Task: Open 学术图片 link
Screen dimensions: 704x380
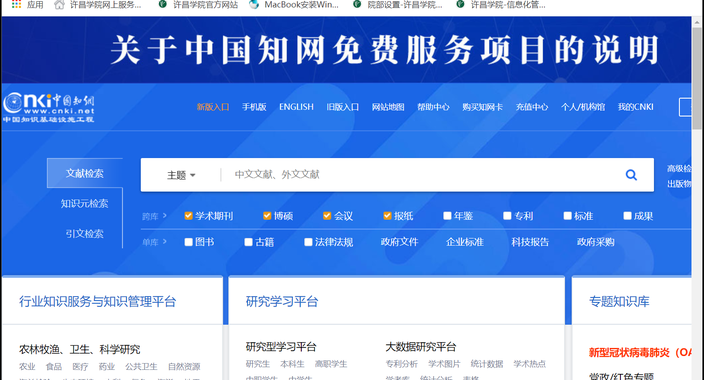Action: tap(444, 364)
